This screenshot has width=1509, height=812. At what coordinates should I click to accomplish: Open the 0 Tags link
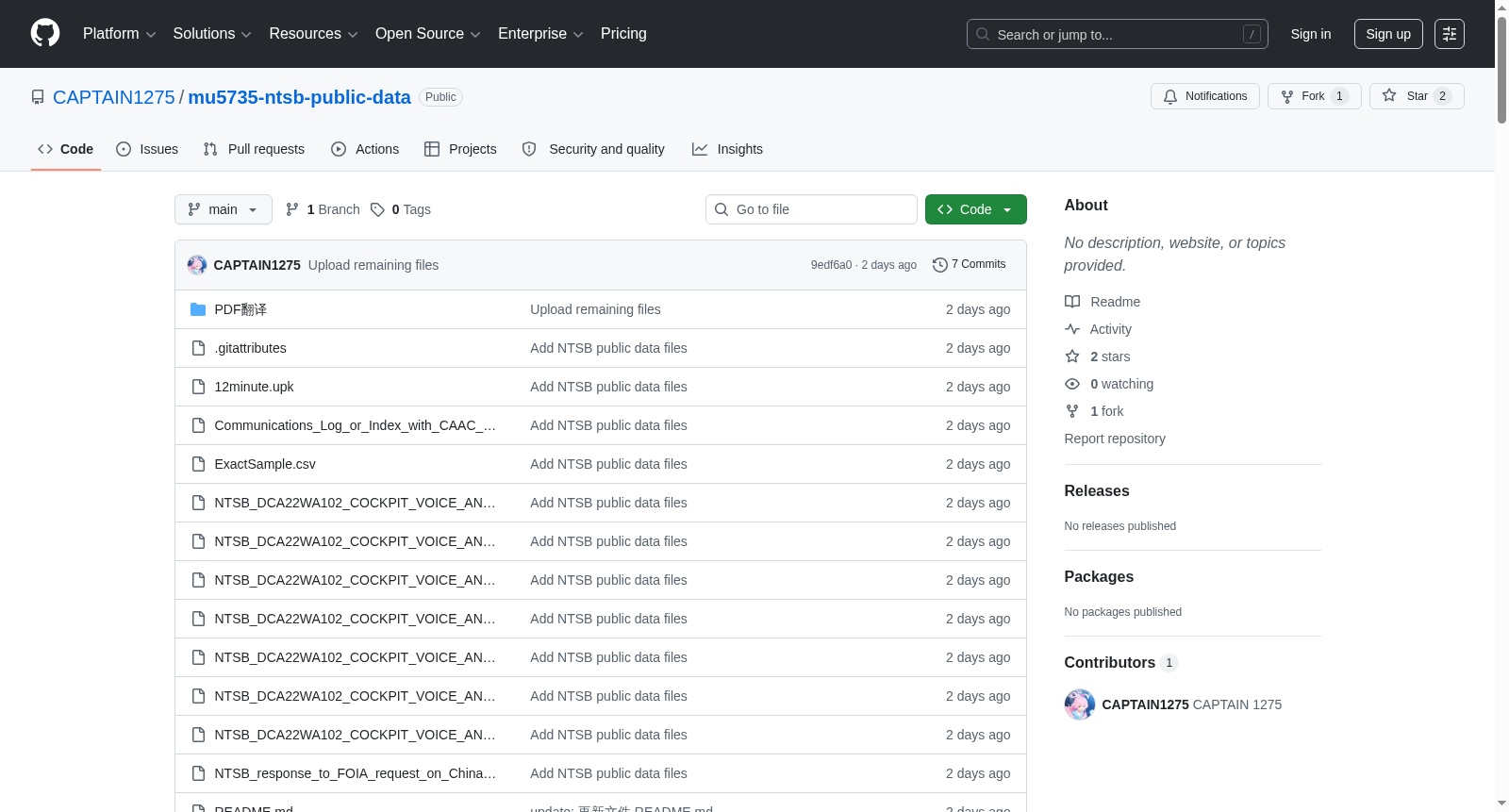coord(401,209)
